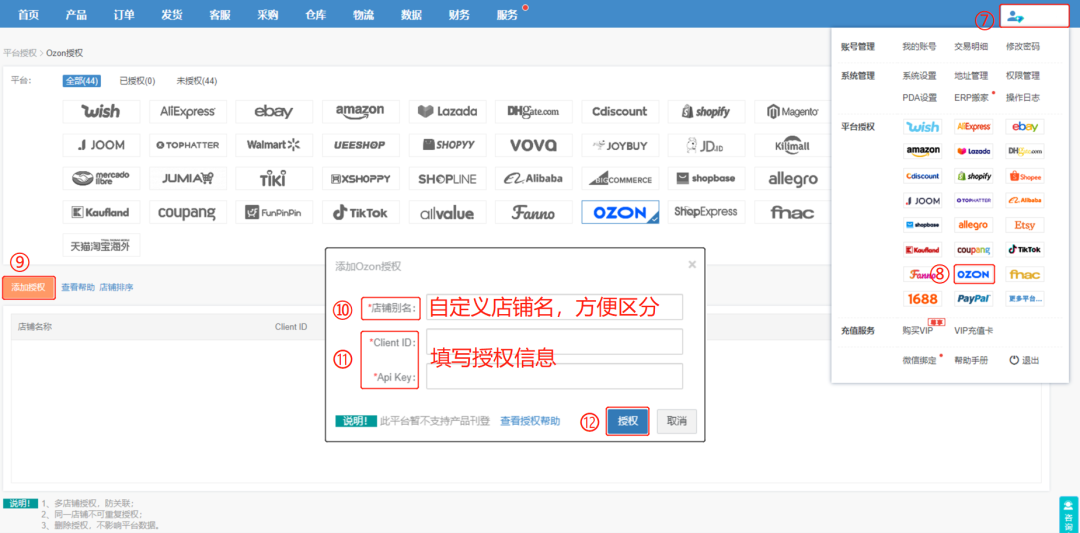Choose the JOYBUY platform logo
Screen dimensions: 1080x533
pos(620,145)
